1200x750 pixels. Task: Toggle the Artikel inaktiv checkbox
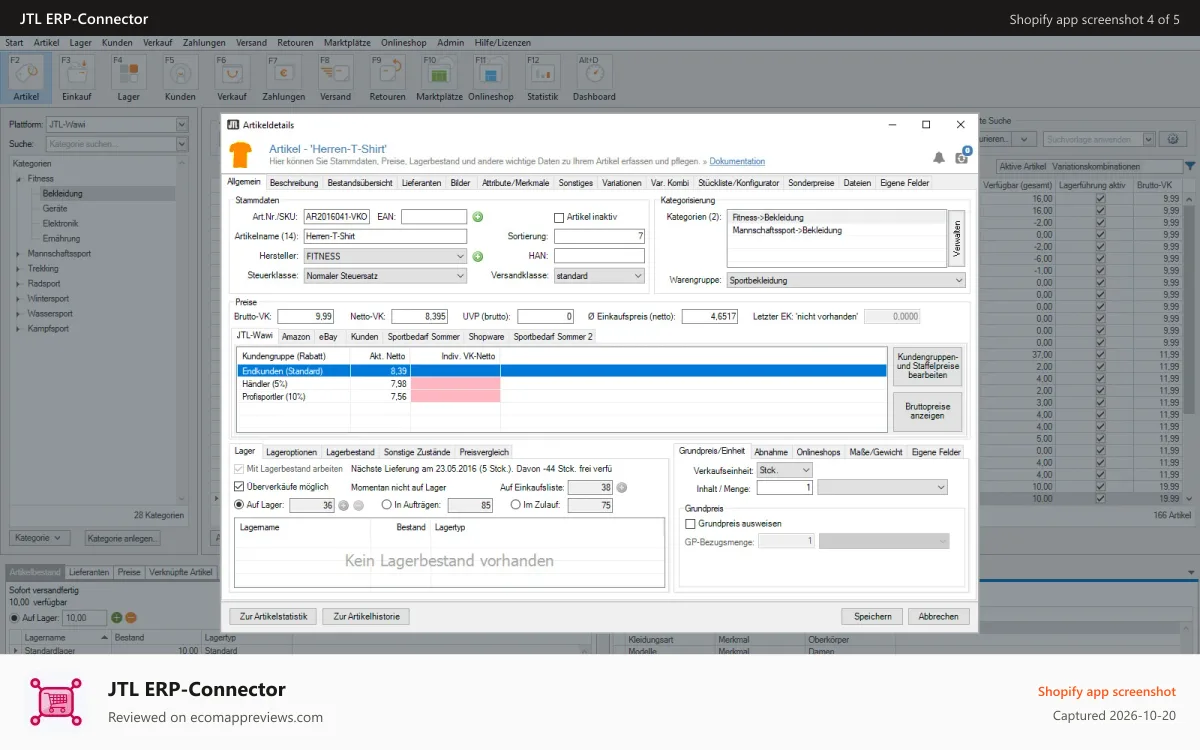pyautogui.click(x=559, y=217)
